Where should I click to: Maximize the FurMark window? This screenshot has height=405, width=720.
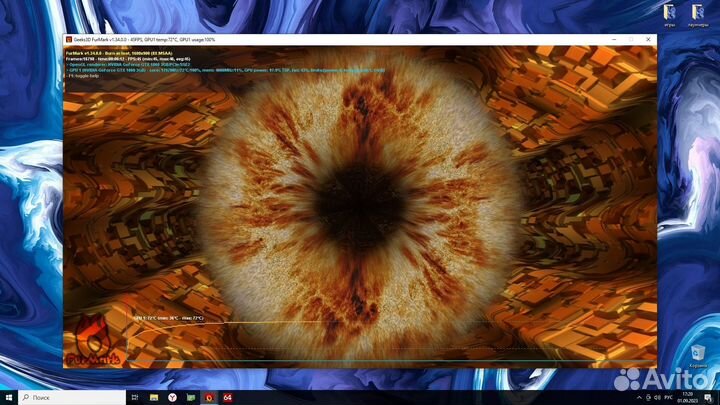631,39
